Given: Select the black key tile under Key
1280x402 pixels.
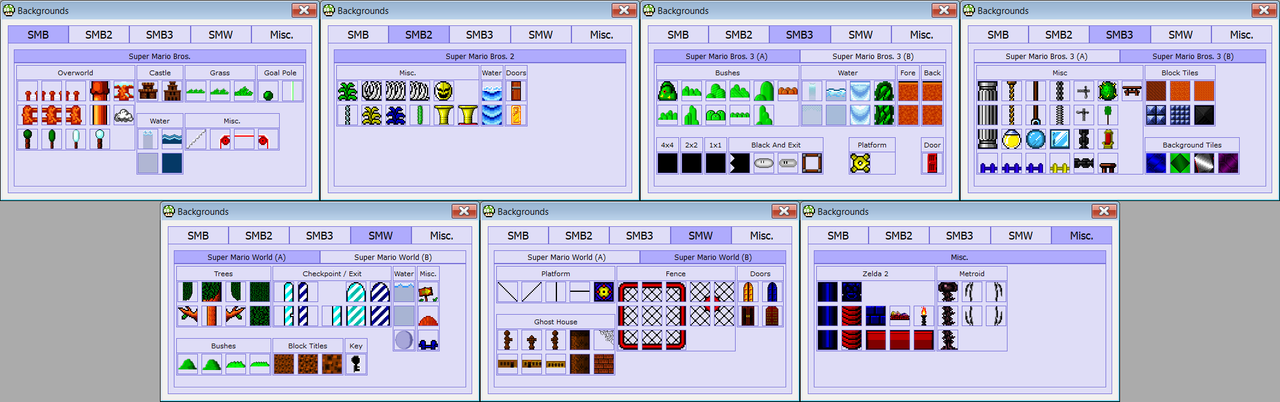Looking at the screenshot, I should 356,364.
